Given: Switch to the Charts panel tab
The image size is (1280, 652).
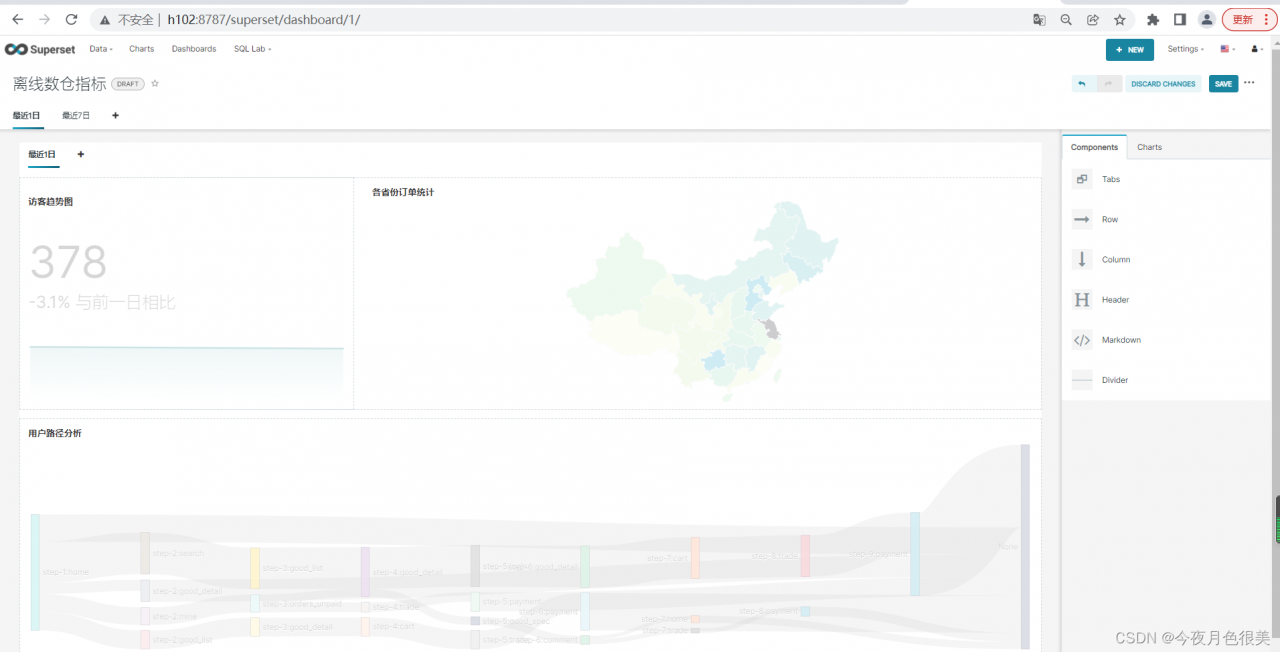Looking at the screenshot, I should click(x=1149, y=147).
